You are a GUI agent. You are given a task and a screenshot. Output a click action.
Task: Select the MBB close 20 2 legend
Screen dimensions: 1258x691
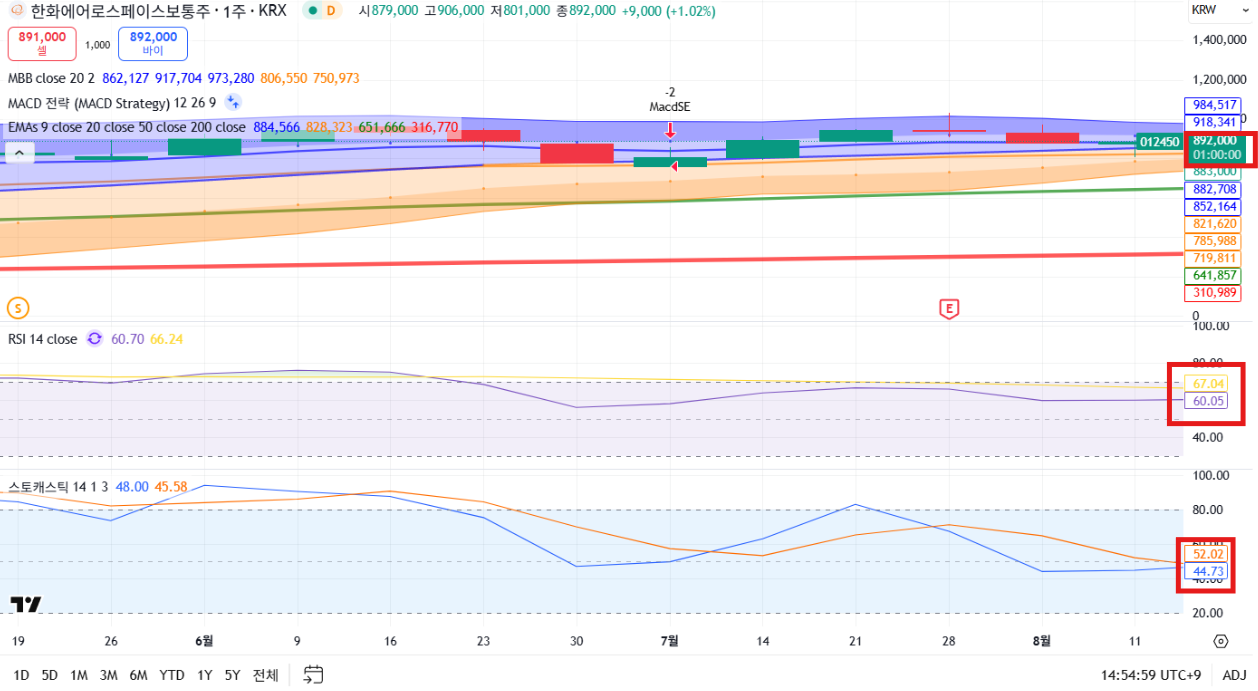pos(51,78)
